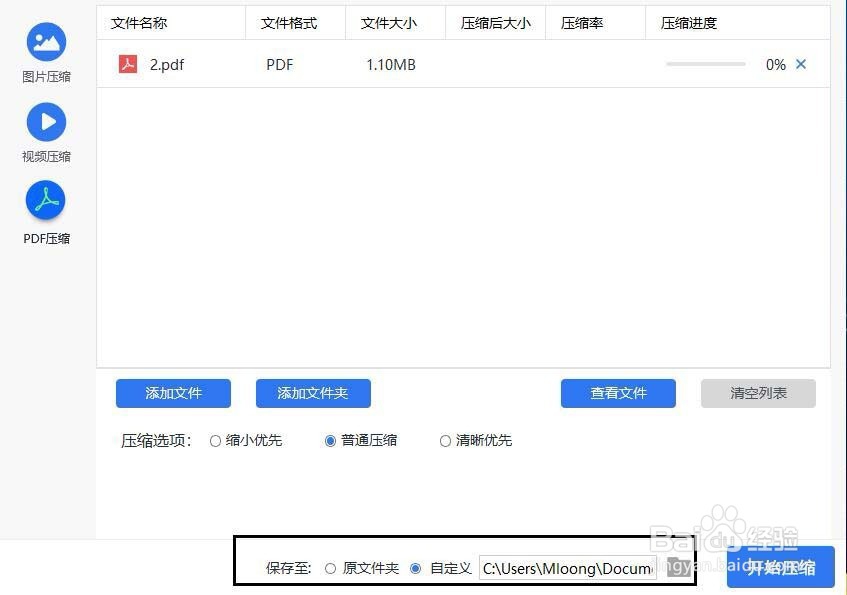This screenshot has height=595, width=847.
Task: Click the PDF format cell in the 2.pdf row
Action: tap(280, 65)
